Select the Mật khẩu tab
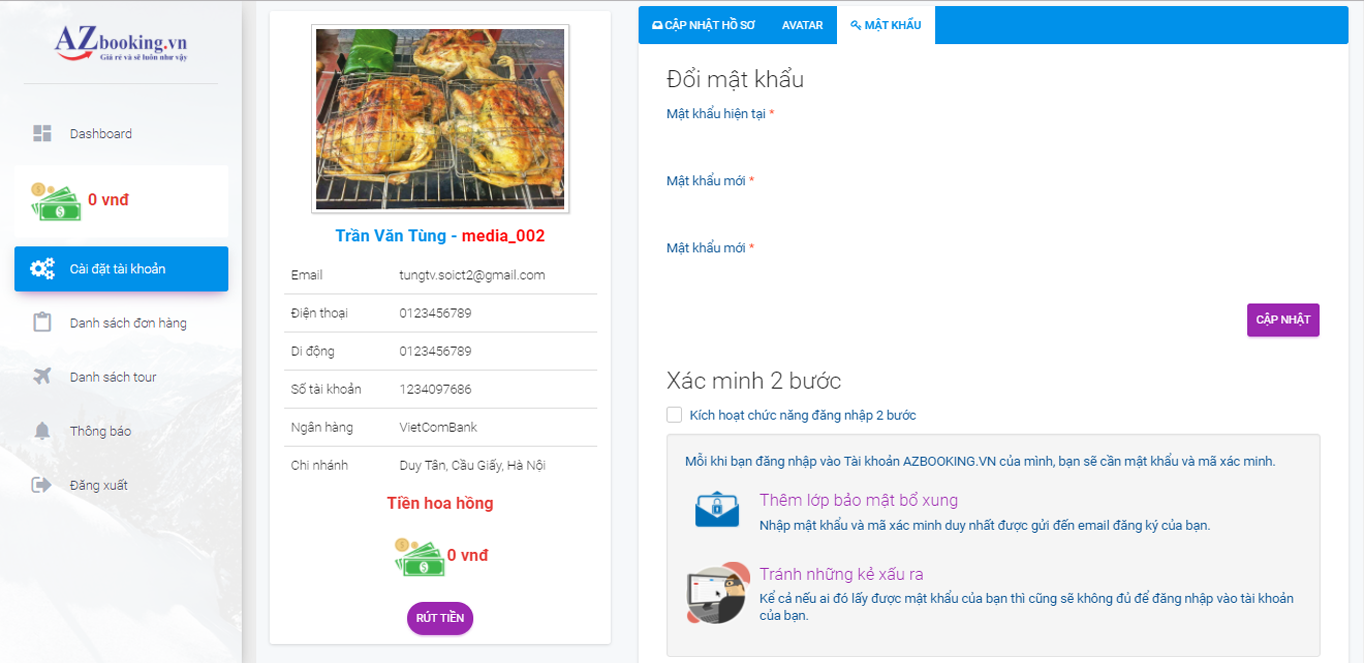 [x=886, y=25]
